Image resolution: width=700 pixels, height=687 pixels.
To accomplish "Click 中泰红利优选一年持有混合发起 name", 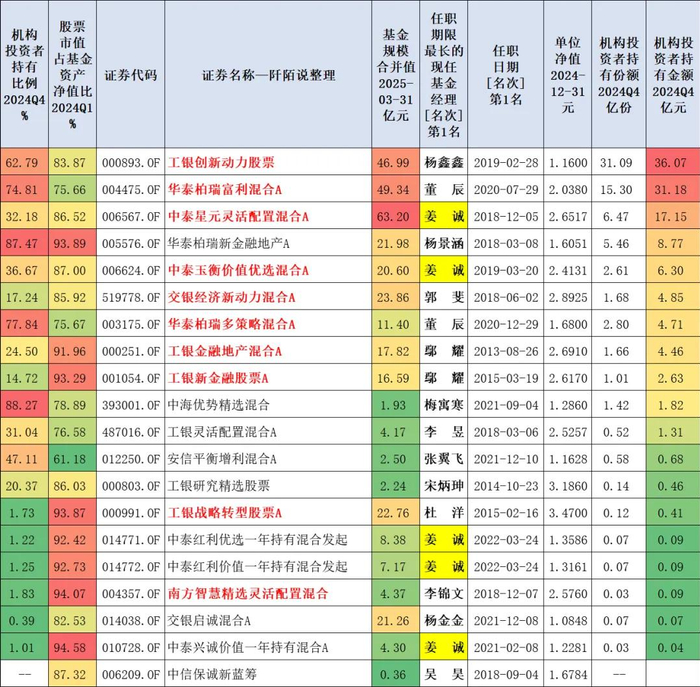I will click(x=257, y=540).
